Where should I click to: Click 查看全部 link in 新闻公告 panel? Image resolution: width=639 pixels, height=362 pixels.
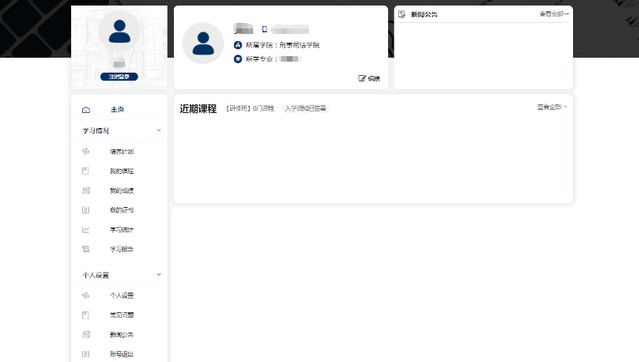tap(554, 14)
